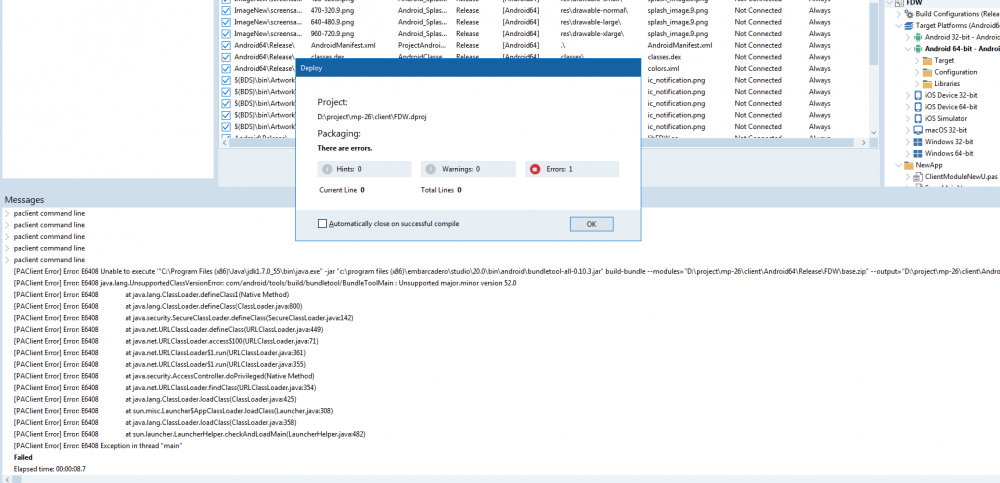This screenshot has width=1000, height=483.
Task: Expand the Target folder node
Action: 917,61
